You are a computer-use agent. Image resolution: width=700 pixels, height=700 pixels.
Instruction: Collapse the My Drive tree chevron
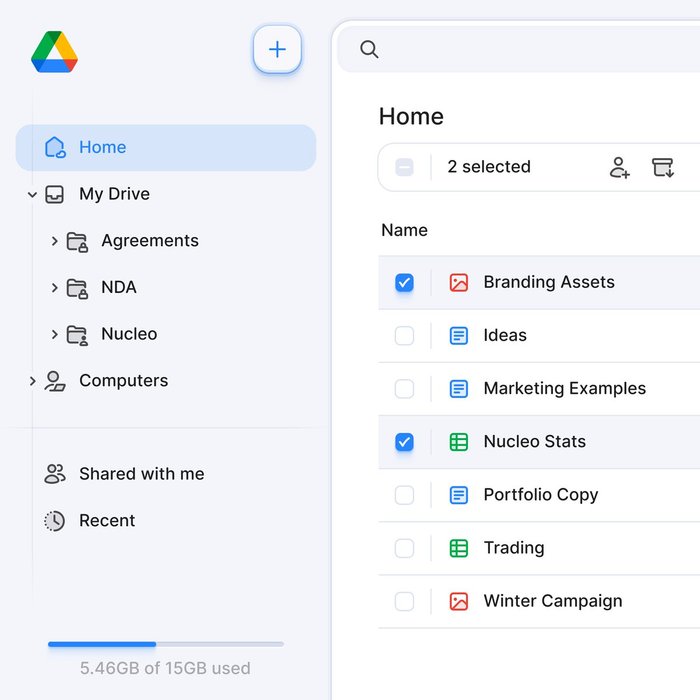pyautogui.click(x=32, y=194)
